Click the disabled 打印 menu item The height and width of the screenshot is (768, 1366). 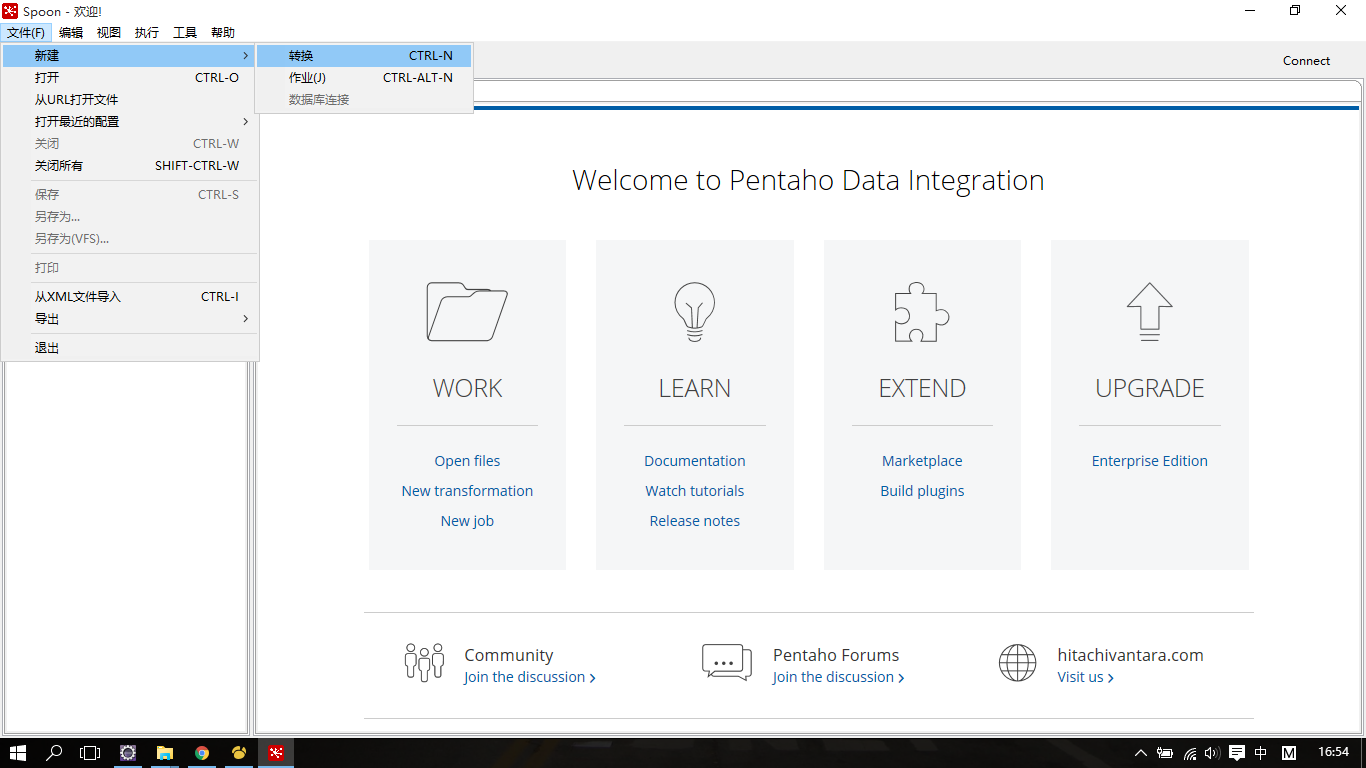130,268
